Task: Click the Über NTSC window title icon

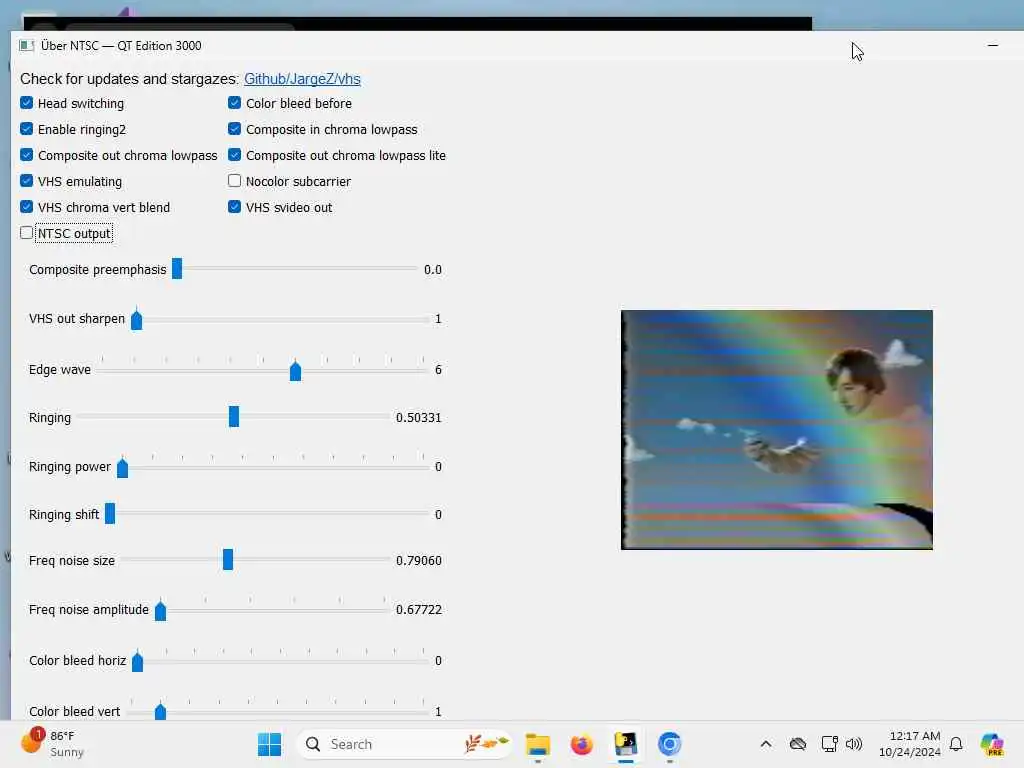Action: tap(27, 46)
